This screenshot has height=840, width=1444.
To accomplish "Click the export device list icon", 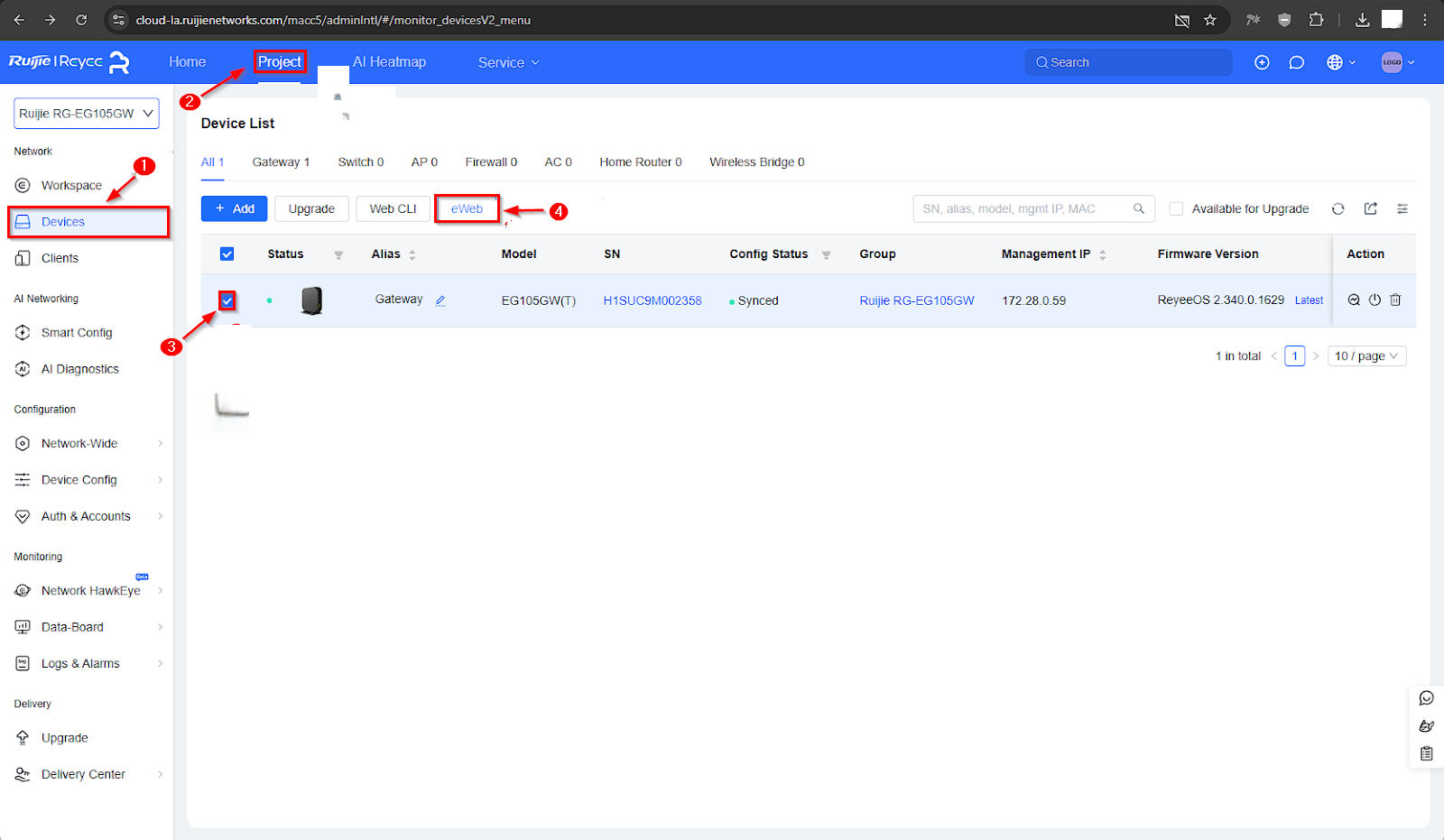I will 1370,208.
